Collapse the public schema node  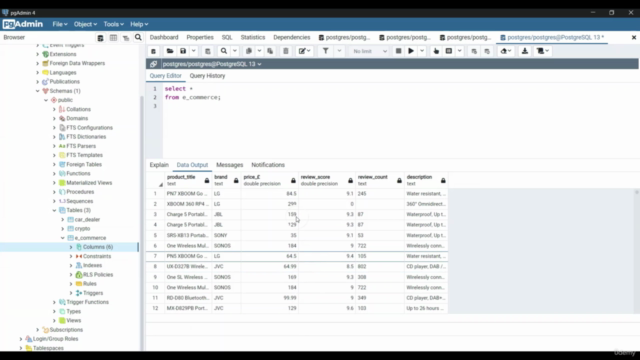click(46, 100)
